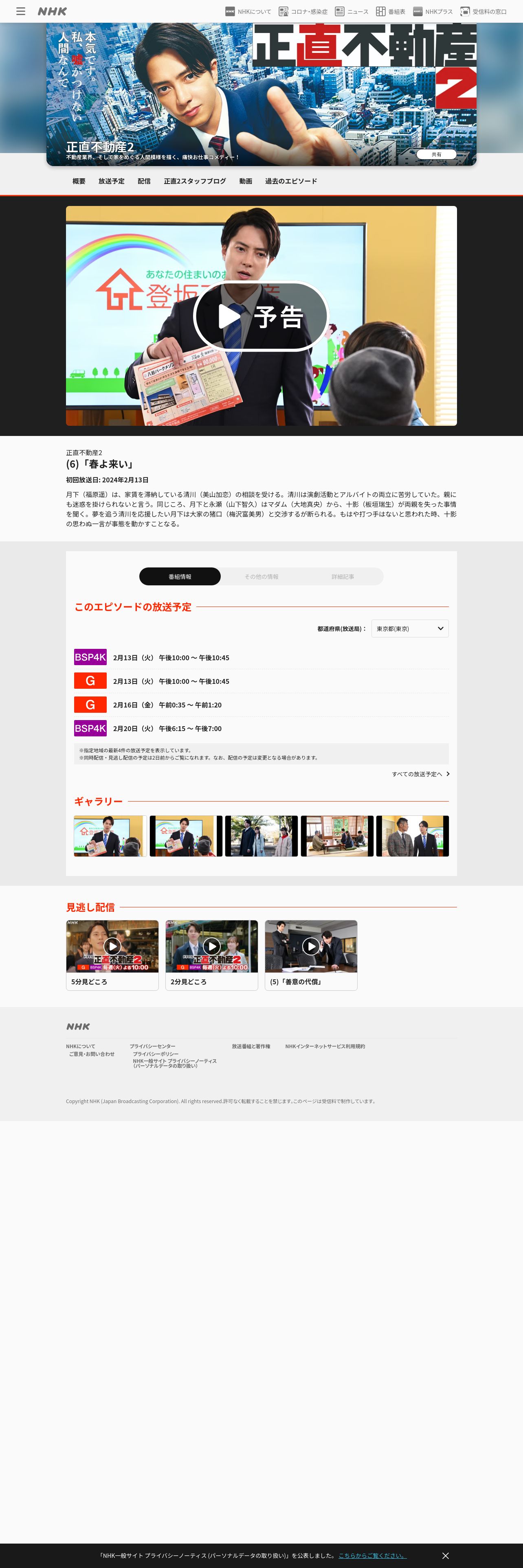
Task: Select the 放送予定 tab
Action: point(112,181)
